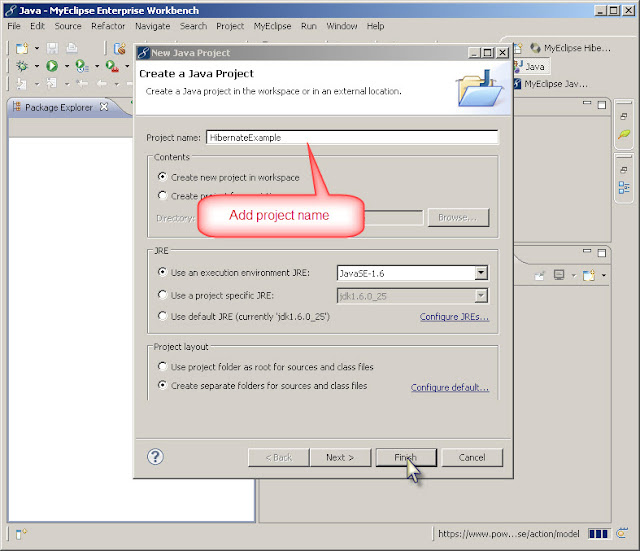640x551 pixels.
Task: Click the fast view icon in status bar
Action: (21, 533)
